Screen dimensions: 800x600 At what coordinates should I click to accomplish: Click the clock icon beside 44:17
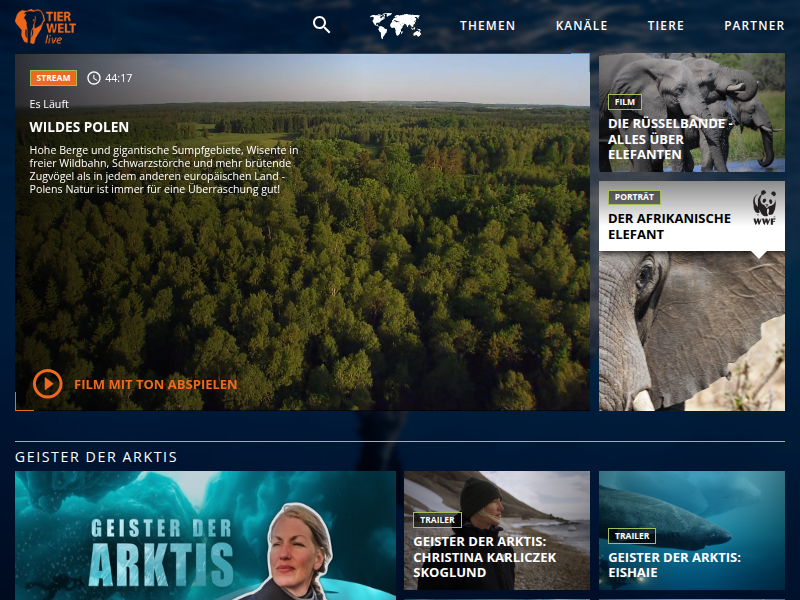pos(94,78)
